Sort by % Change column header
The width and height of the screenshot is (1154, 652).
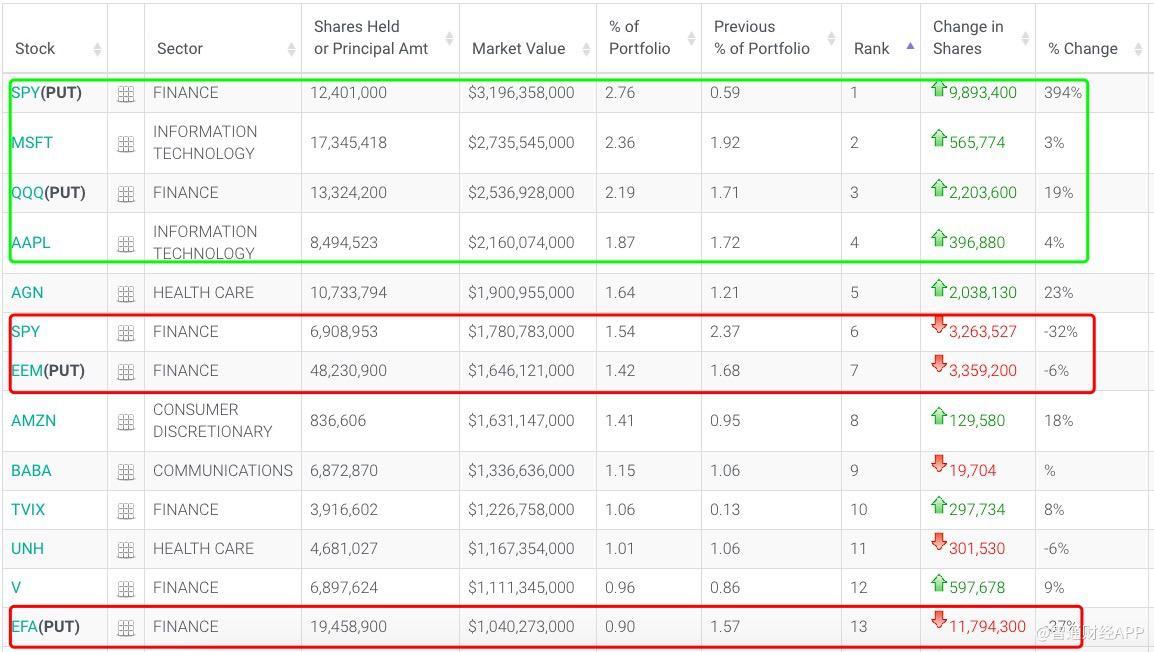[1082, 48]
